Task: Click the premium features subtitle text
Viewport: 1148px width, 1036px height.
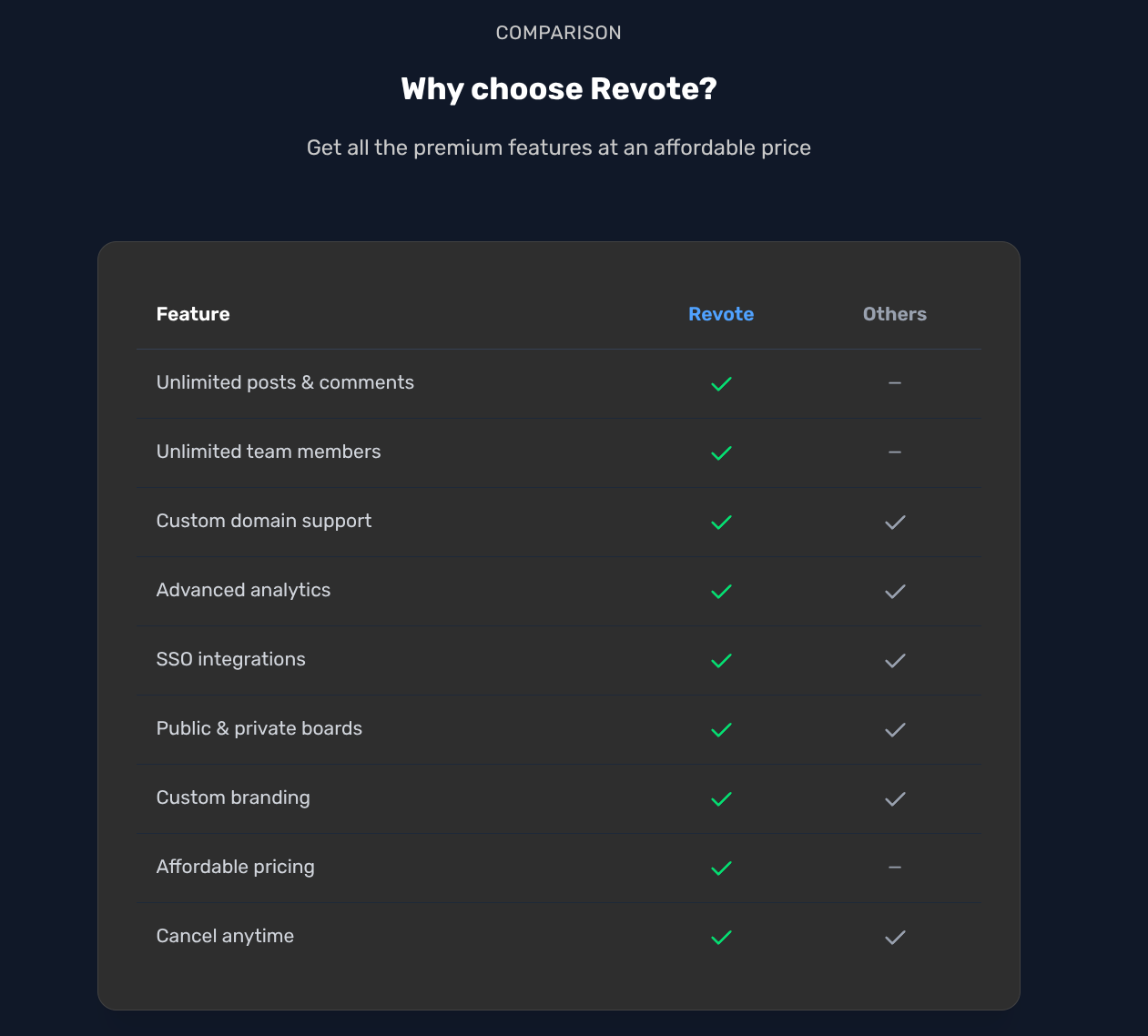Action: point(558,147)
